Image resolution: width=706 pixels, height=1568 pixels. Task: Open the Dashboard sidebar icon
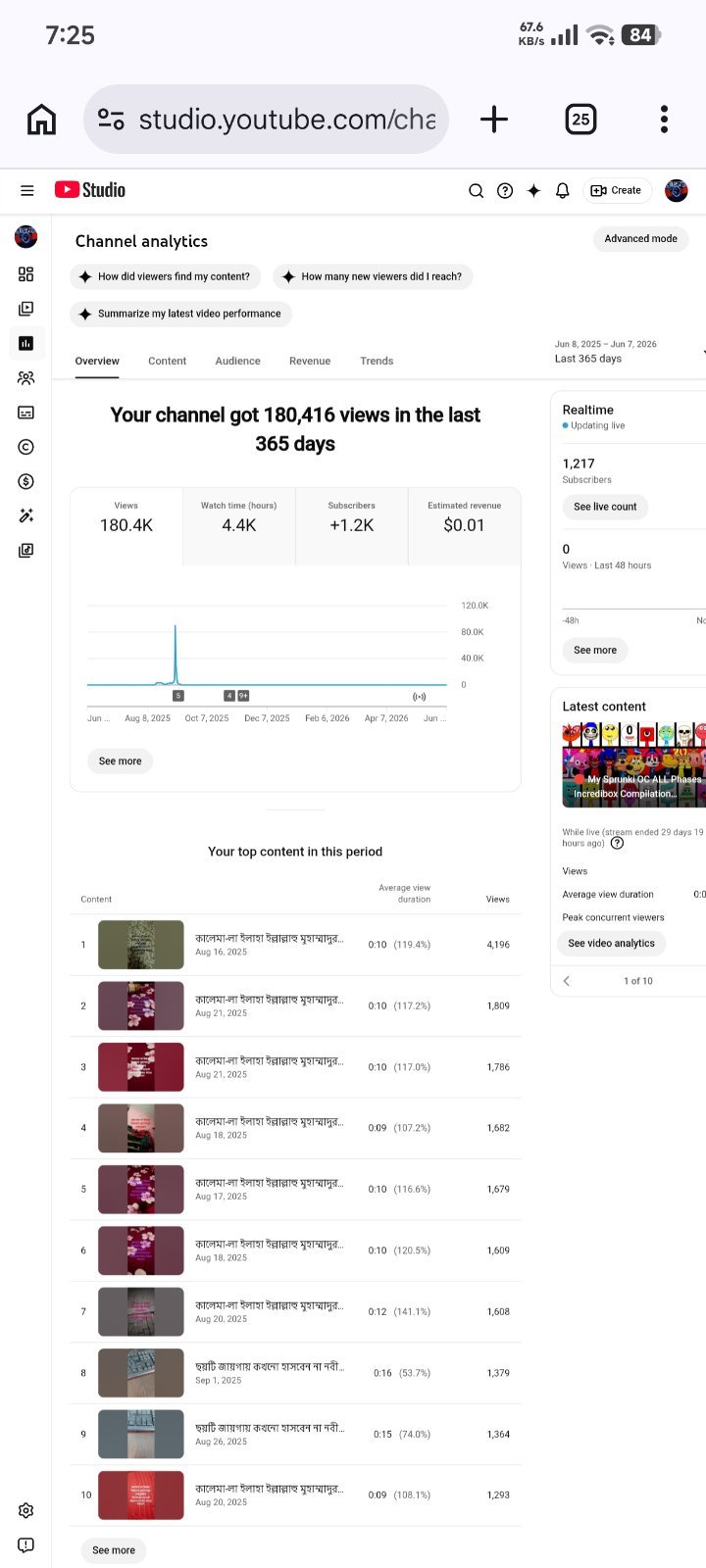pyautogui.click(x=26, y=274)
